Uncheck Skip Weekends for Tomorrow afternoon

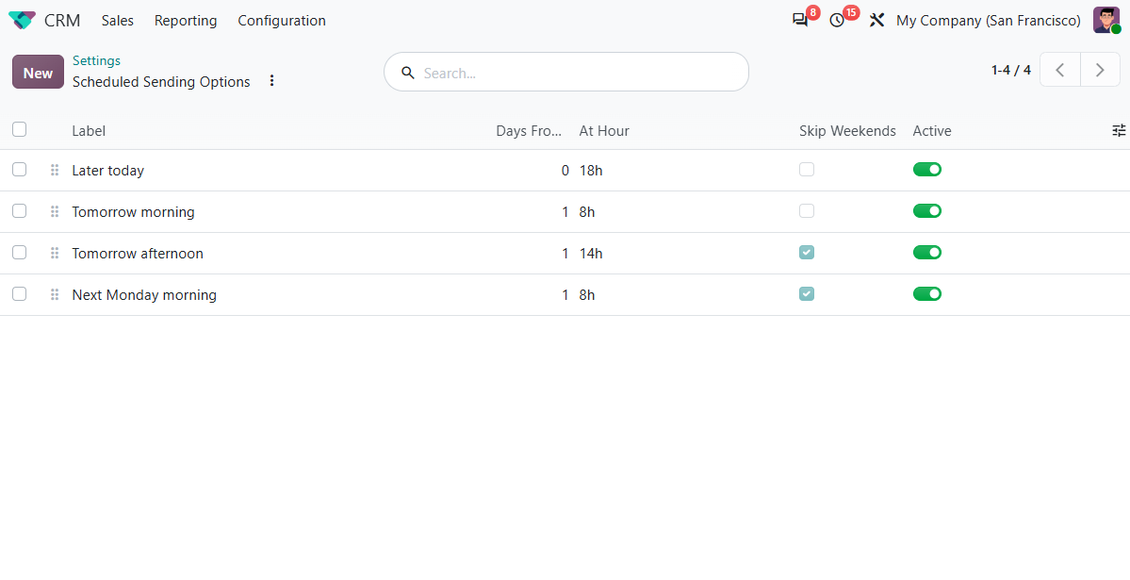pos(806,252)
